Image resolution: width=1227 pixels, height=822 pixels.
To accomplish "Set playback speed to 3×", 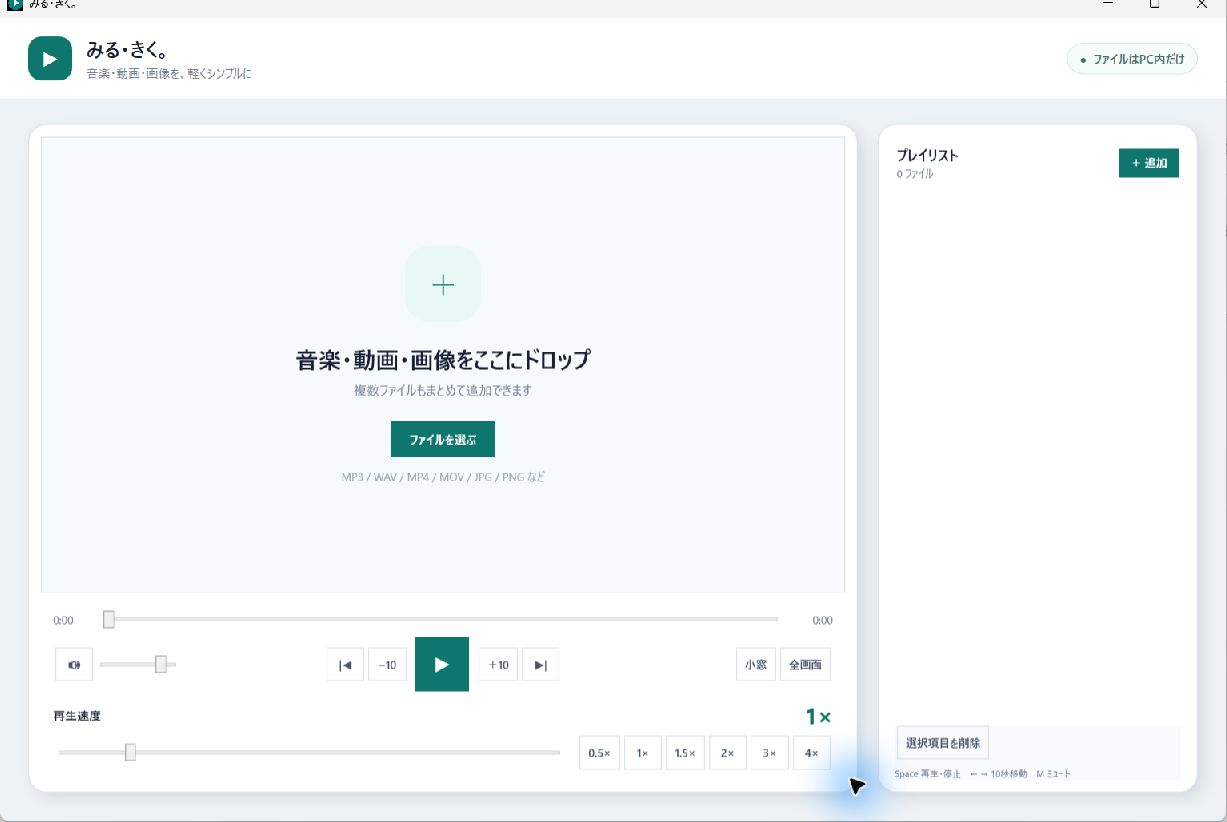I will click(x=769, y=753).
